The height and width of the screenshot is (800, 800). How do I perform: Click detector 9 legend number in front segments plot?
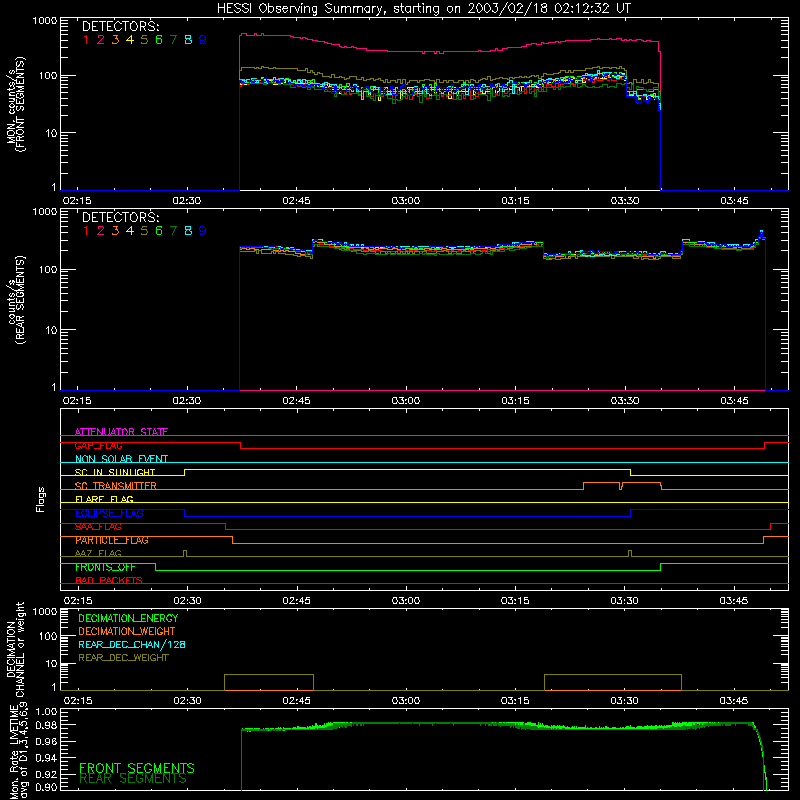[203, 39]
